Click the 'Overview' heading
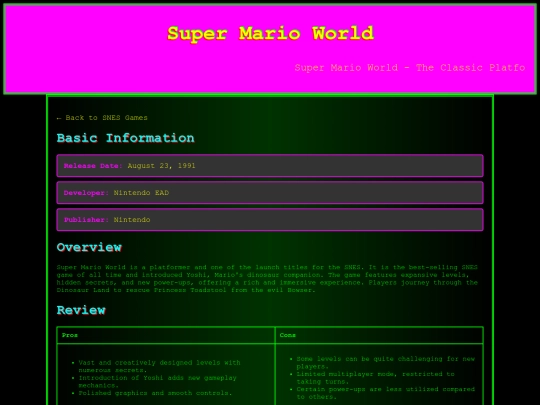The image size is (540, 405). tap(89, 247)
